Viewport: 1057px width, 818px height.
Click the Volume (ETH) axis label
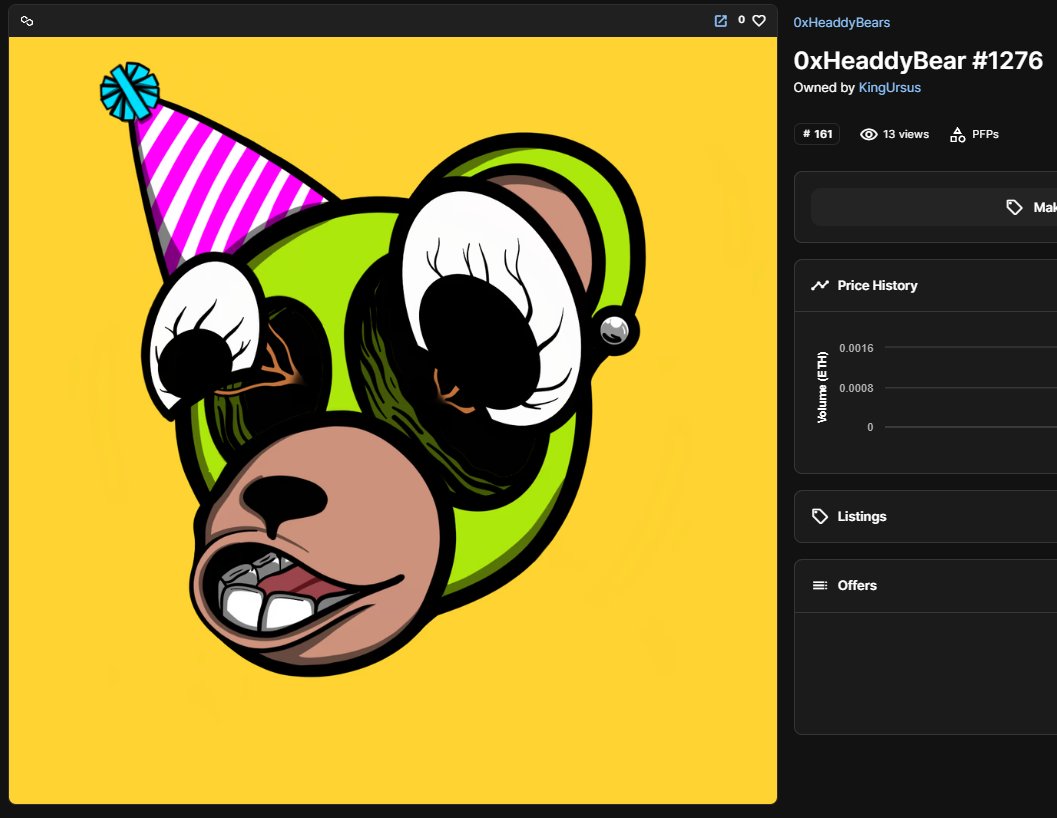click(822, 387)
